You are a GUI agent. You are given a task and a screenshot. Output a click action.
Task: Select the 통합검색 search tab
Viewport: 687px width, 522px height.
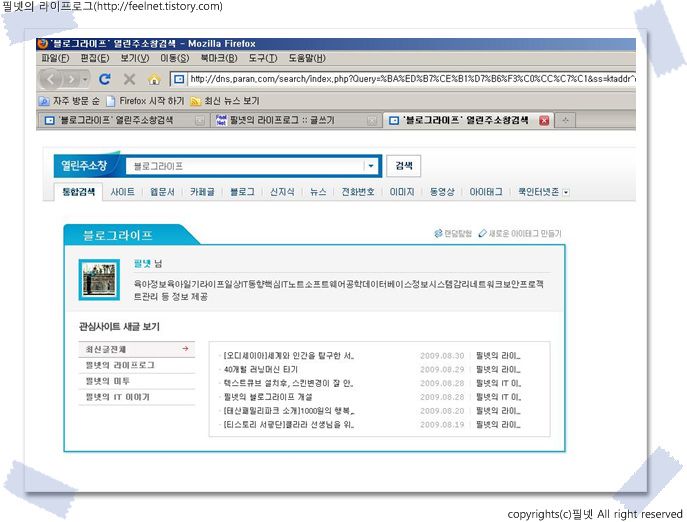click(x=78, y=192)
